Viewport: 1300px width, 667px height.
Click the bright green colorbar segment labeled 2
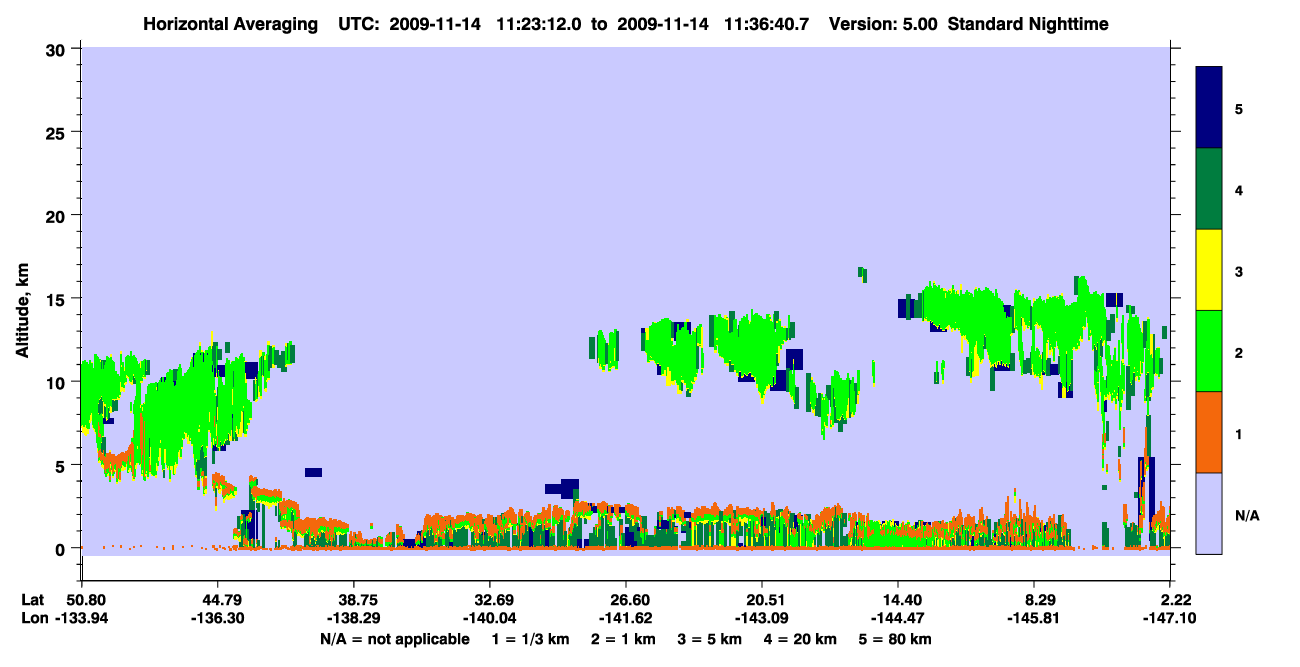(1209, 351)
